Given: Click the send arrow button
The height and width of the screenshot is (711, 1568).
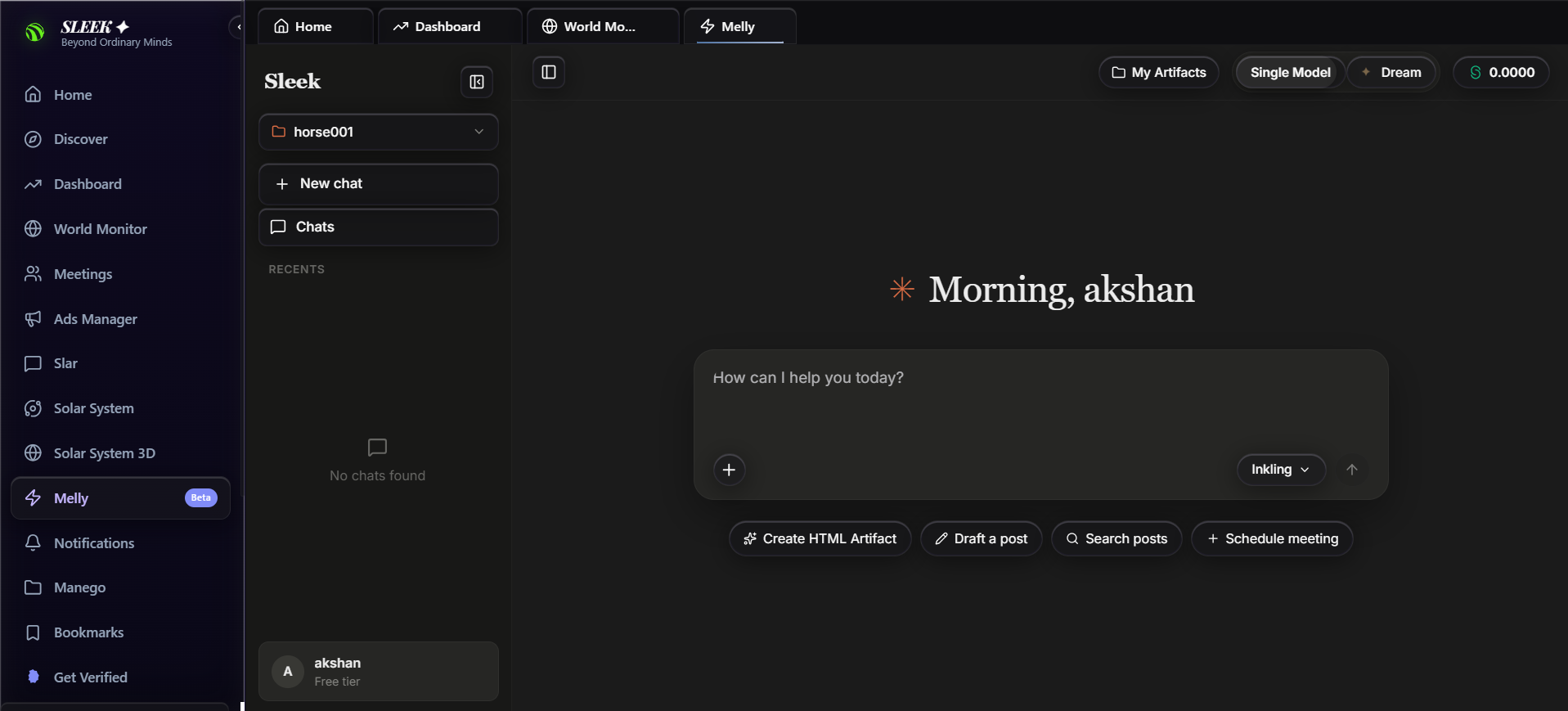Looking at the screenshot, I should pyautogui.click(x=1352, y=470).
